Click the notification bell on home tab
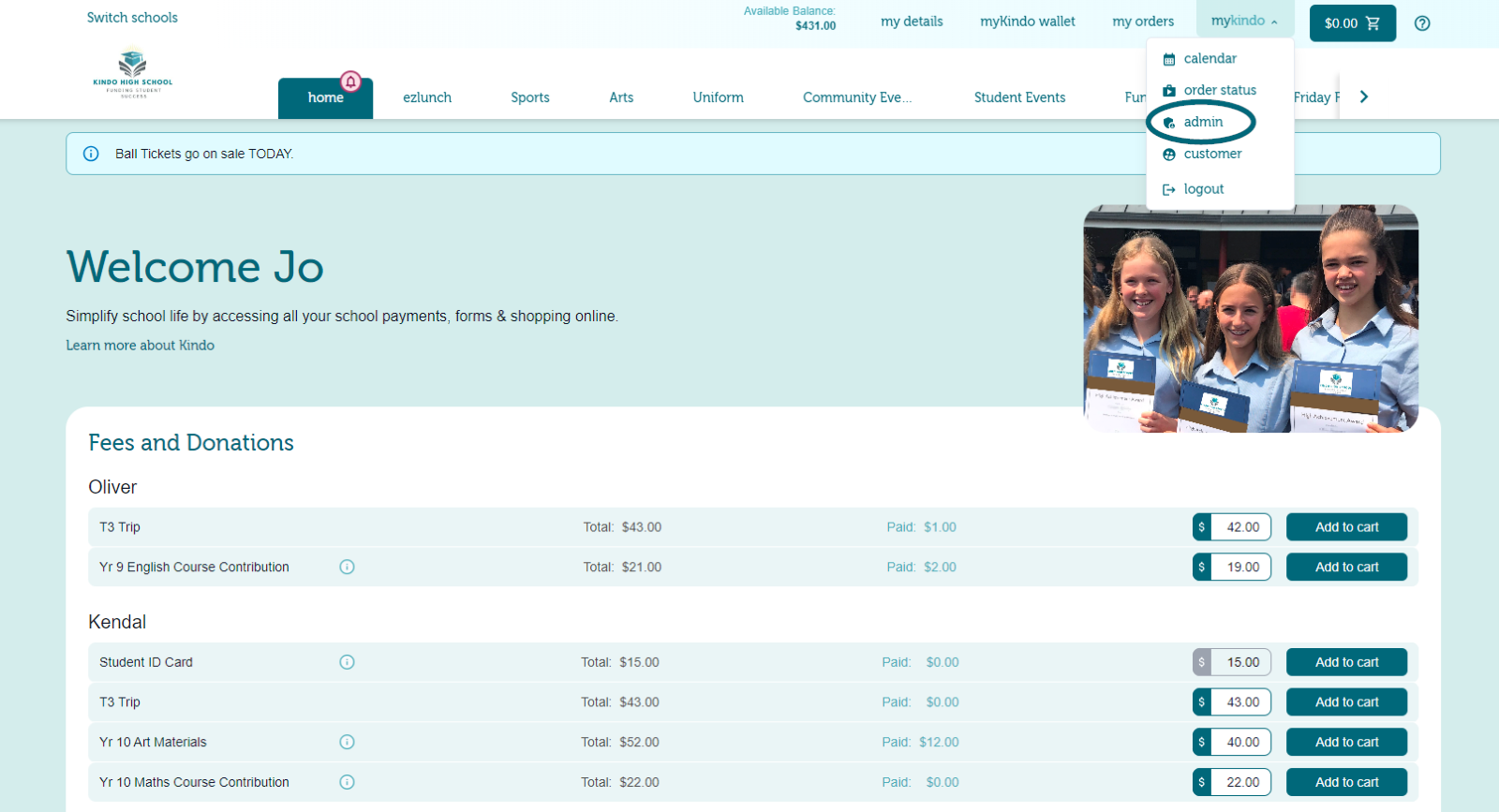 point(350,81)
